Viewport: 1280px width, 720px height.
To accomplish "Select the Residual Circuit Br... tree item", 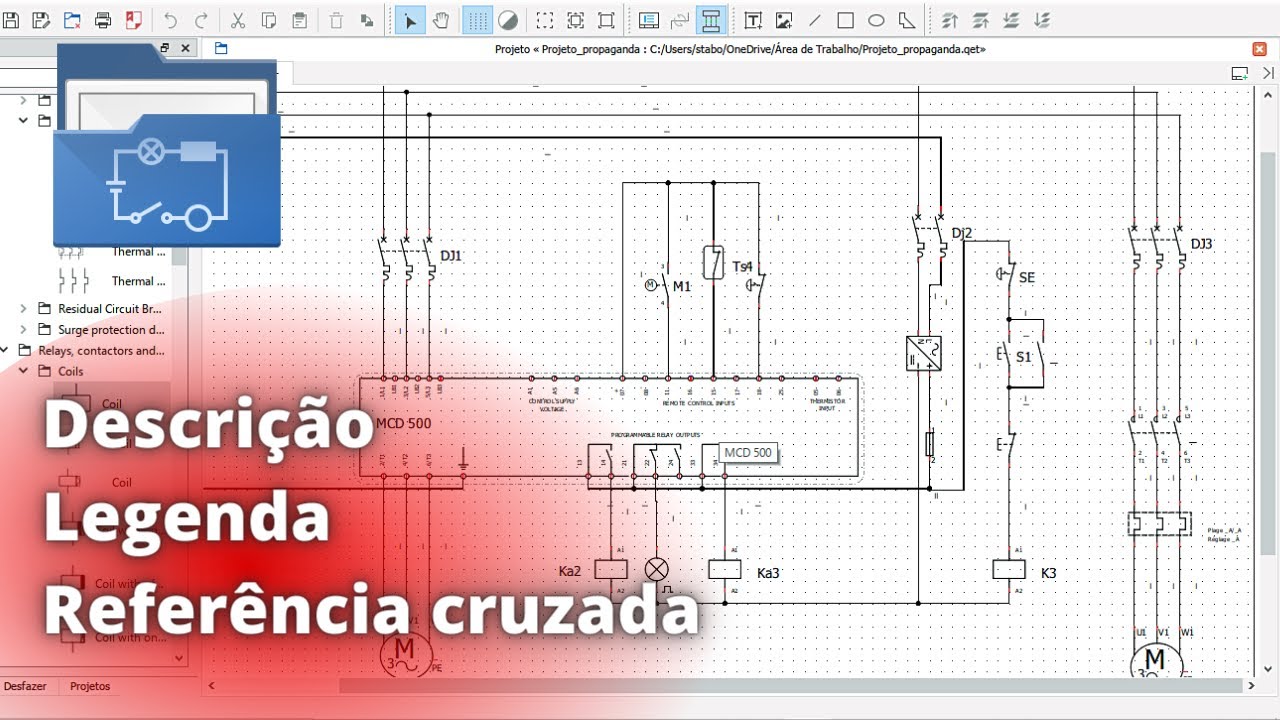I will pos(110,309).
